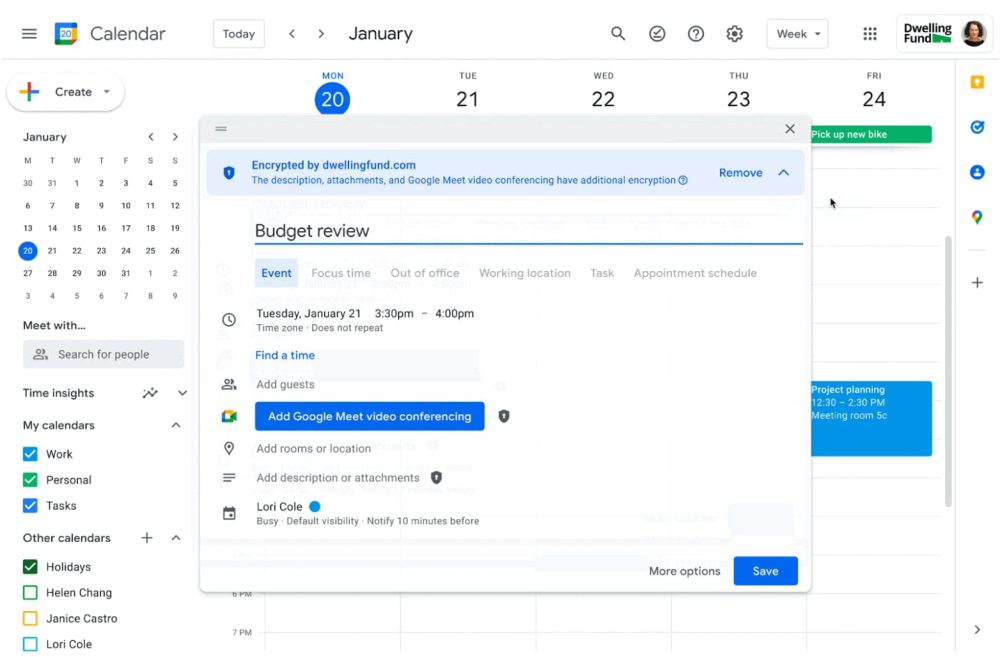Open Google apps grid launcher
This screenshot has height=657, width=1000.
pos(870,34)
